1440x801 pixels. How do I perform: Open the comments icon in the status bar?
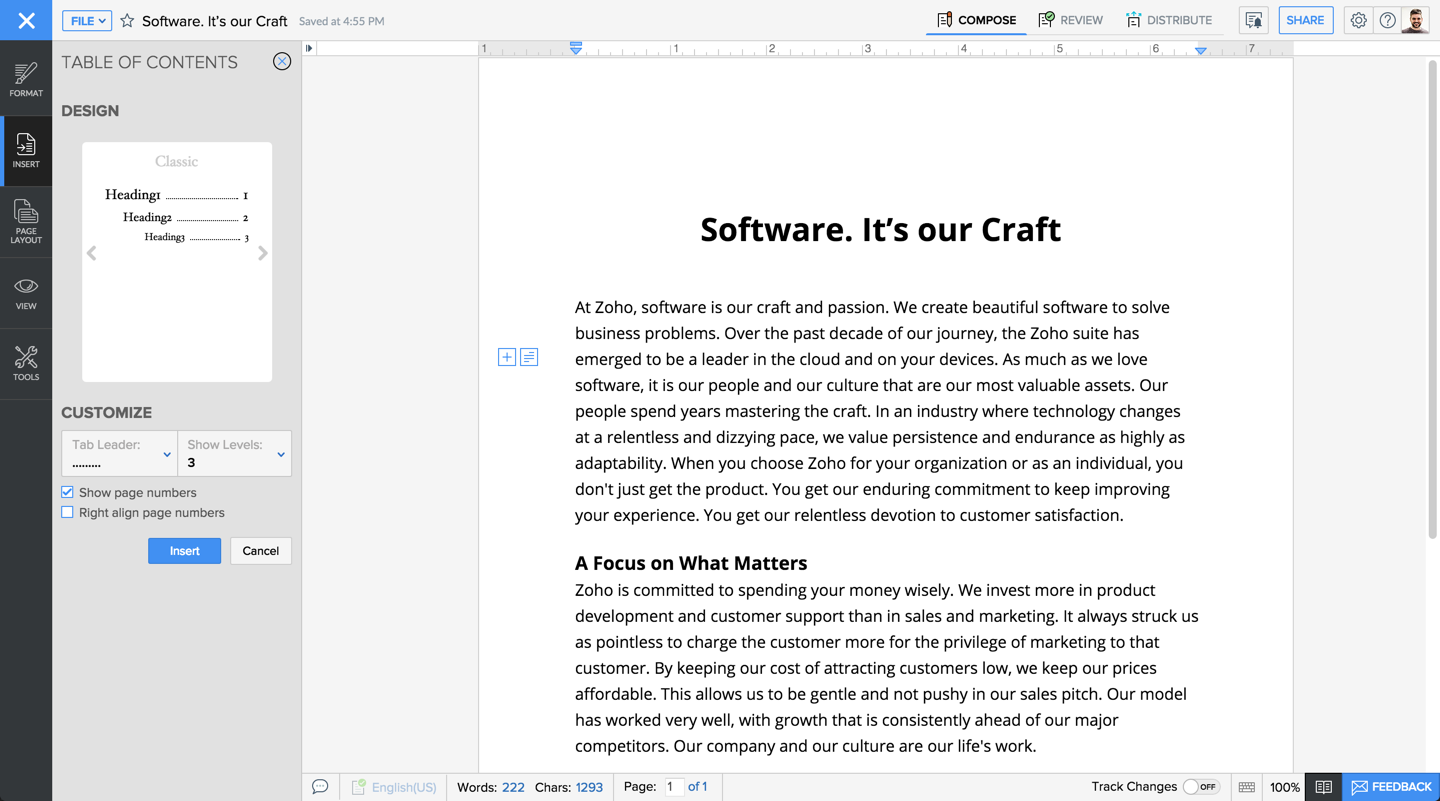click(x=320, y=787)
